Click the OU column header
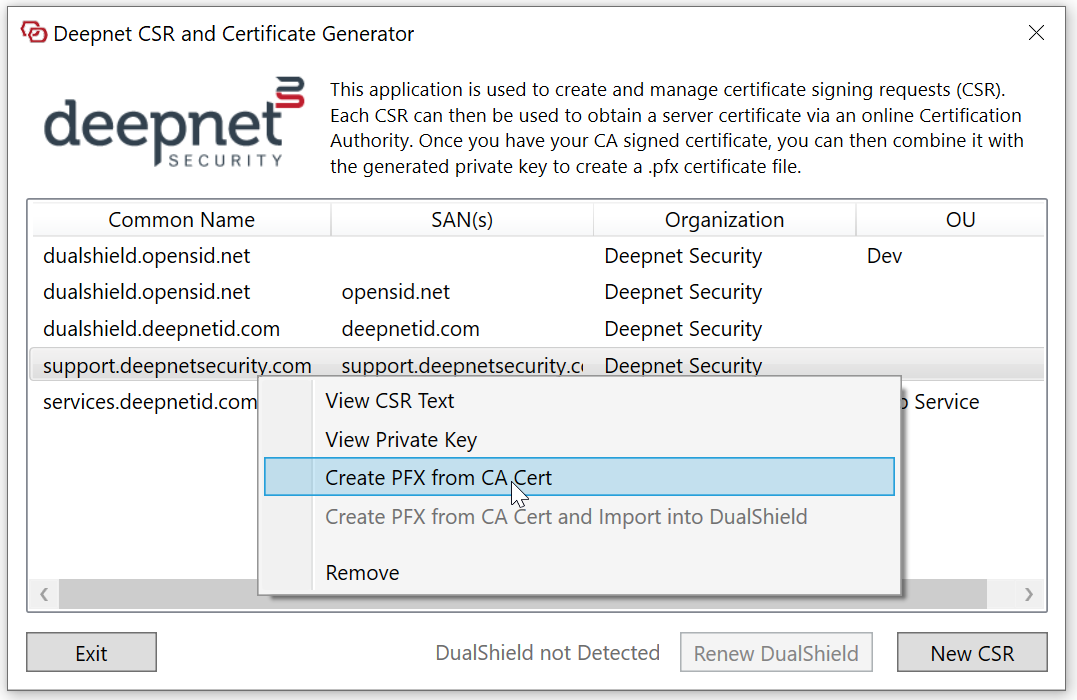 point(959,220)
